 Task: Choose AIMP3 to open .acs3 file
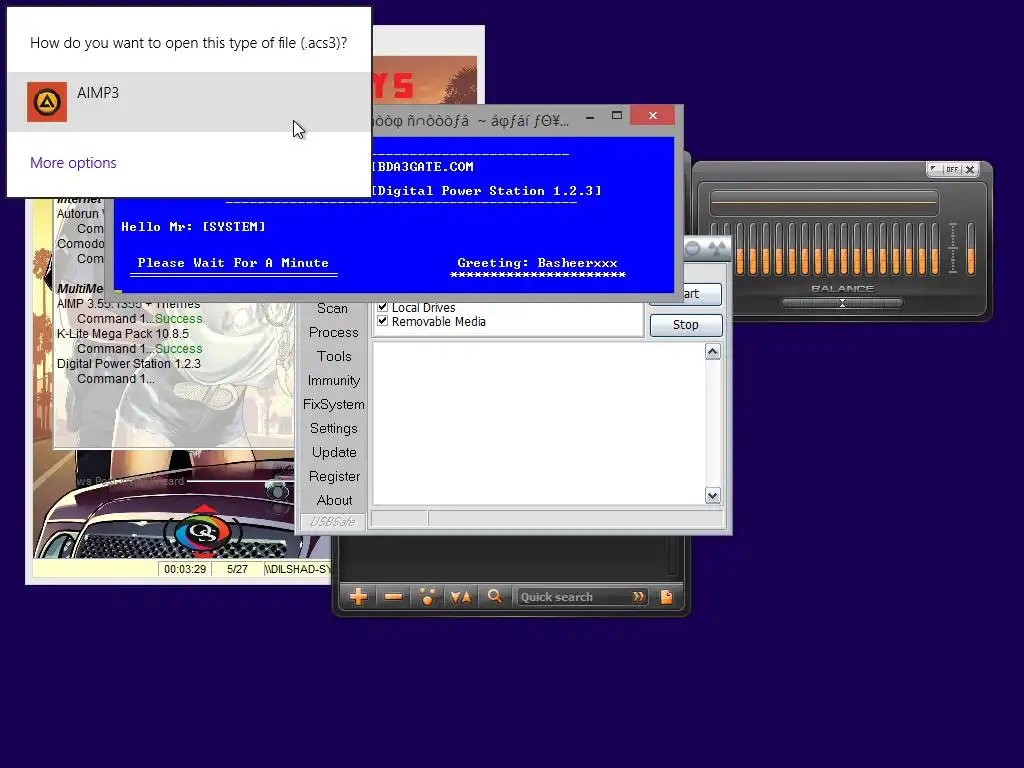click(x=189, y=102)
